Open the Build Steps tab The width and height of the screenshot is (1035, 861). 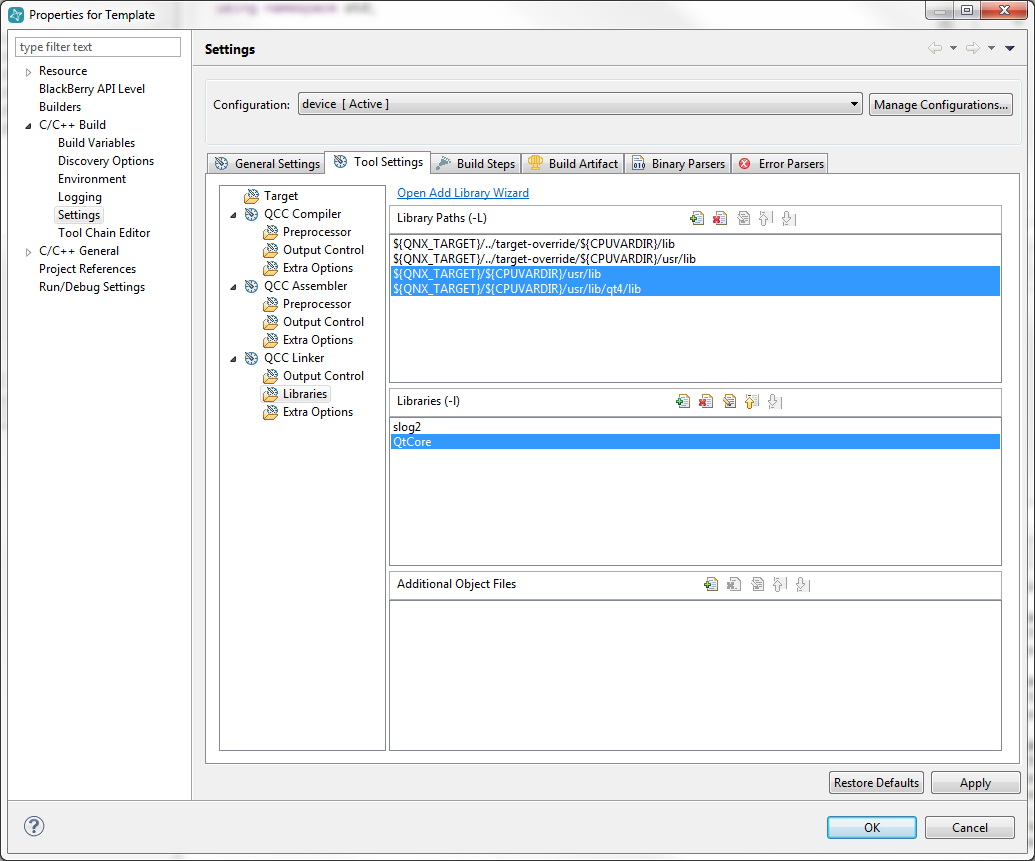tap(476, 164)
